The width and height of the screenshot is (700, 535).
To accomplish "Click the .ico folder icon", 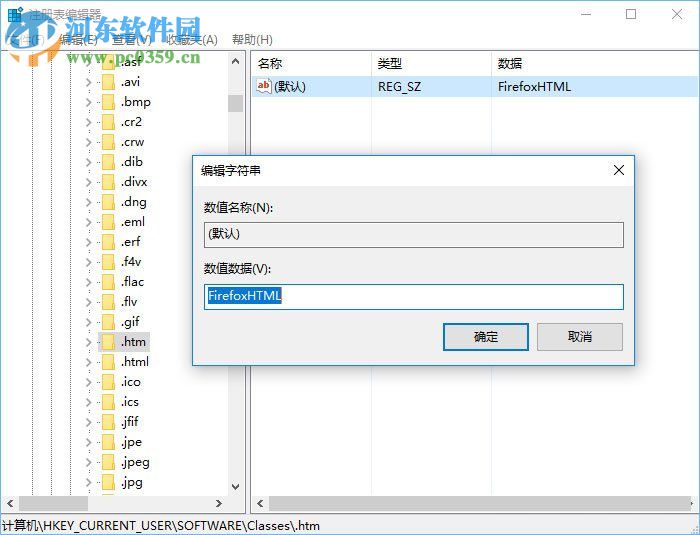I will pos(108,382).
